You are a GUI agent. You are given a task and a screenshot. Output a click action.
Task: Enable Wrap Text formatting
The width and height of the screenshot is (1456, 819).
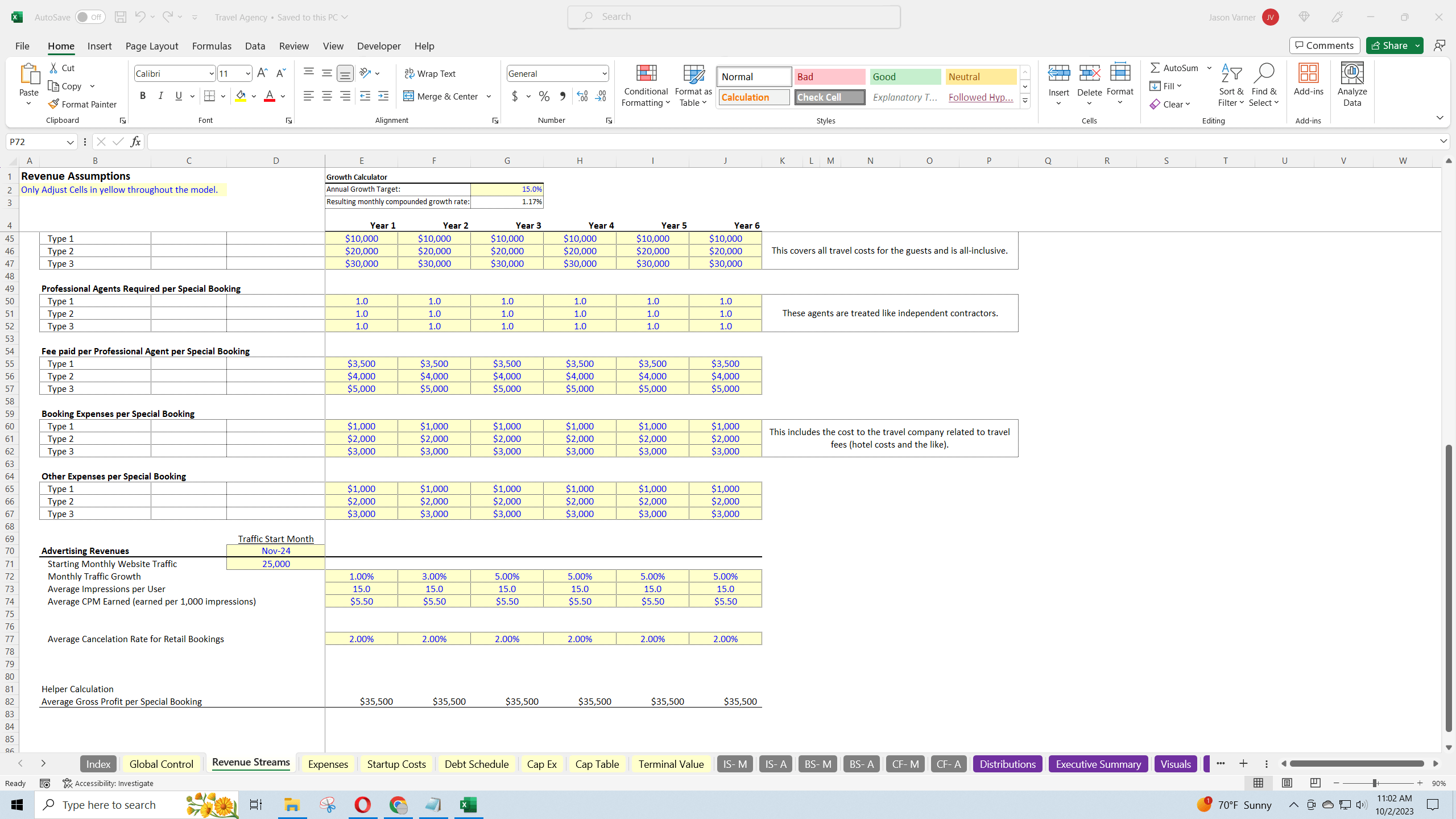[431, 73]
